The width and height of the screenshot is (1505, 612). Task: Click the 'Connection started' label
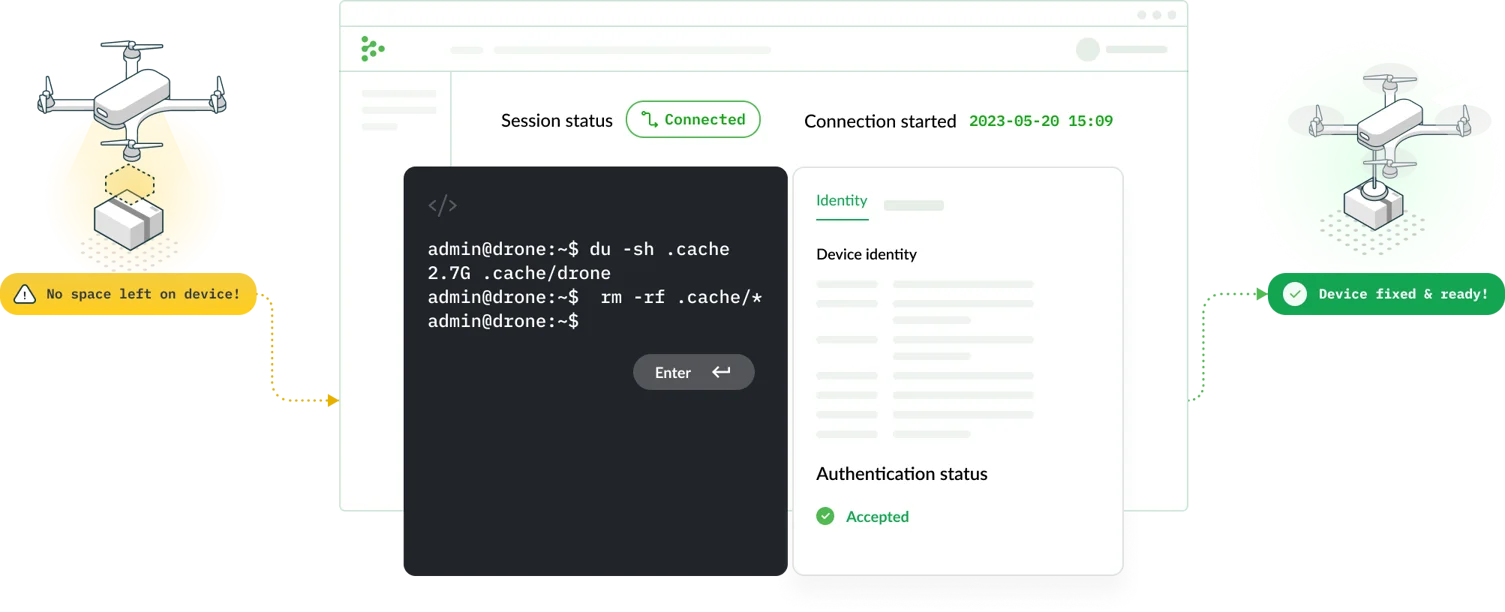tap(880, 121)
